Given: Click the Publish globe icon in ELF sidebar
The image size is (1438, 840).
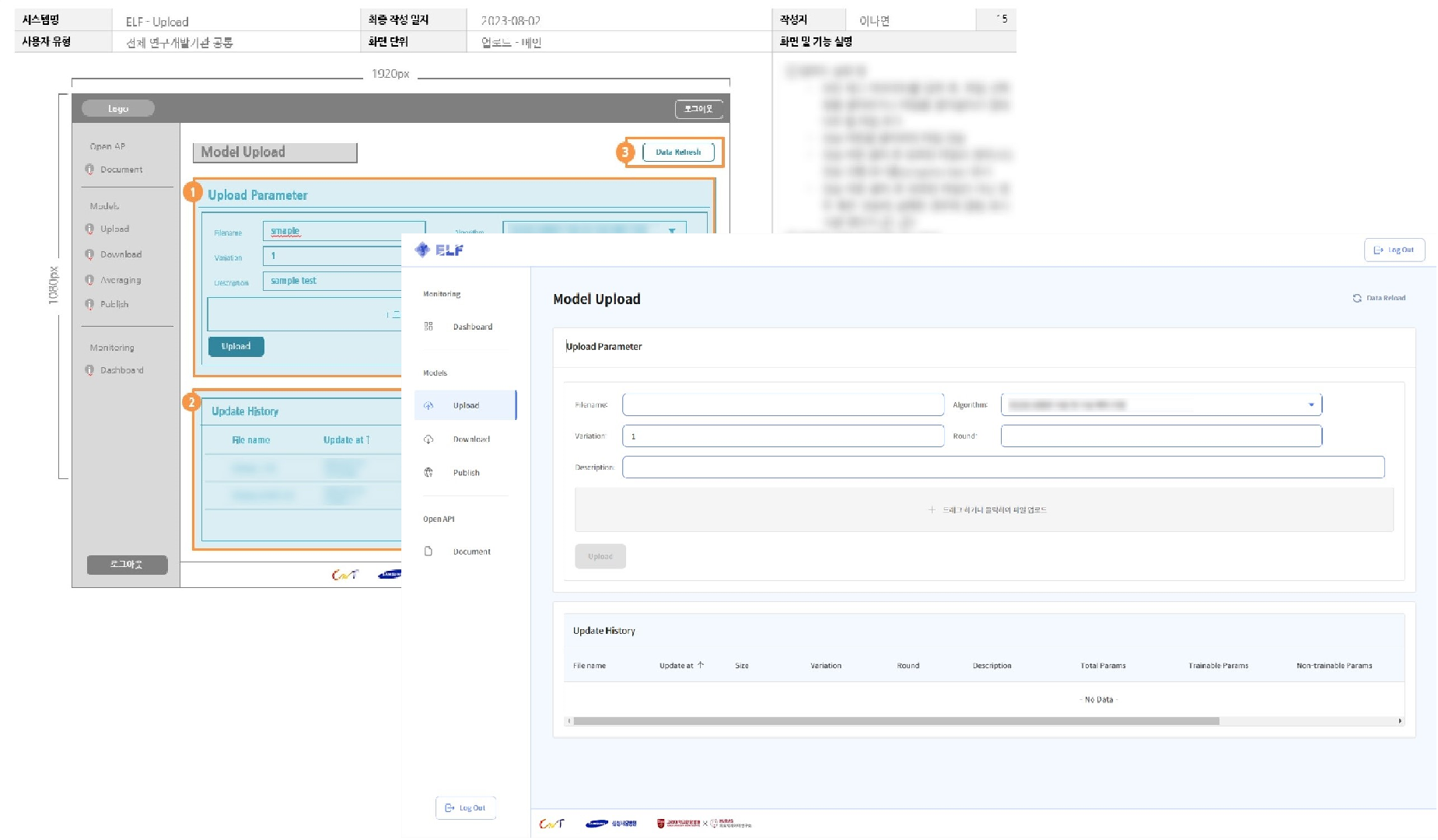Looking at the screenshot, I should 429,473.
